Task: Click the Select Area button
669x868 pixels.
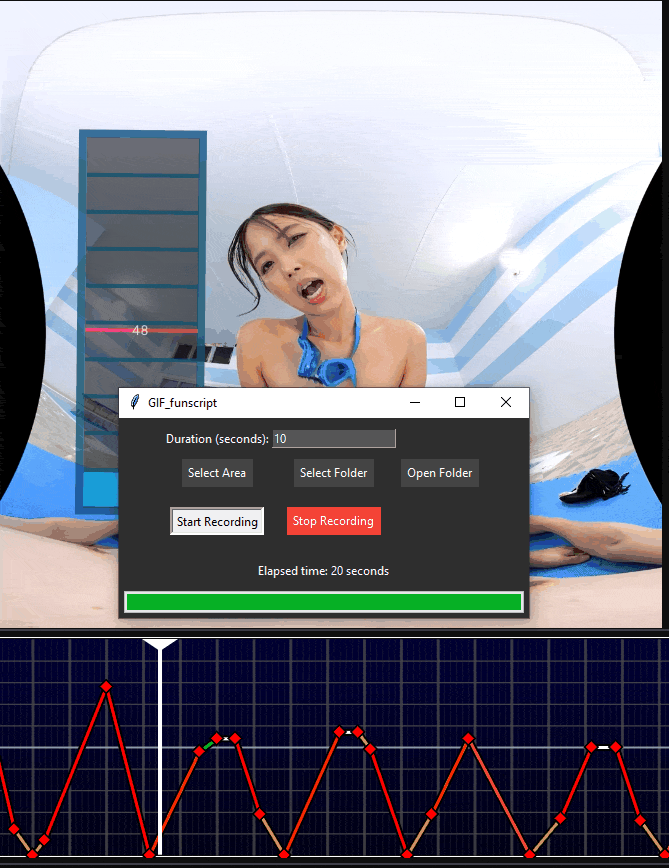Action: [x=217, y=473]
